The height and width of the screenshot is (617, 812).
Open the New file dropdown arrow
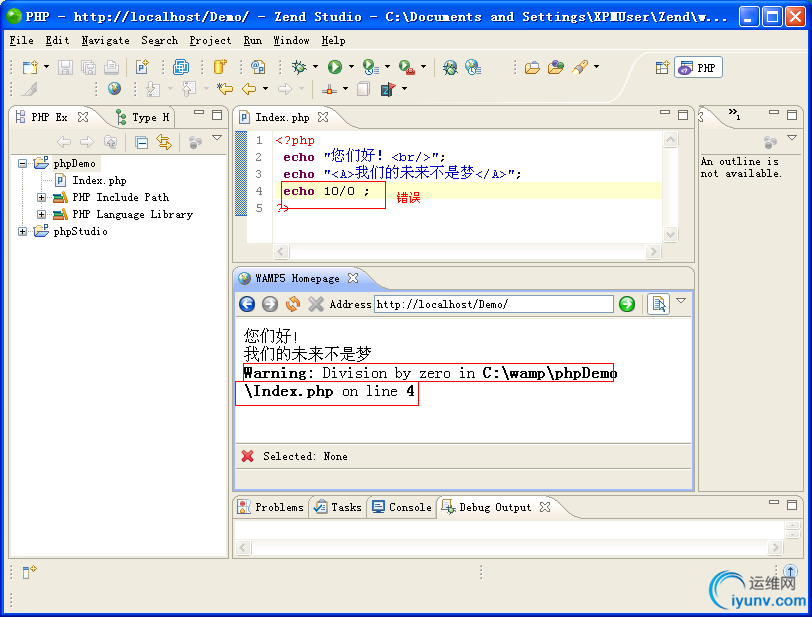point(47,67)
